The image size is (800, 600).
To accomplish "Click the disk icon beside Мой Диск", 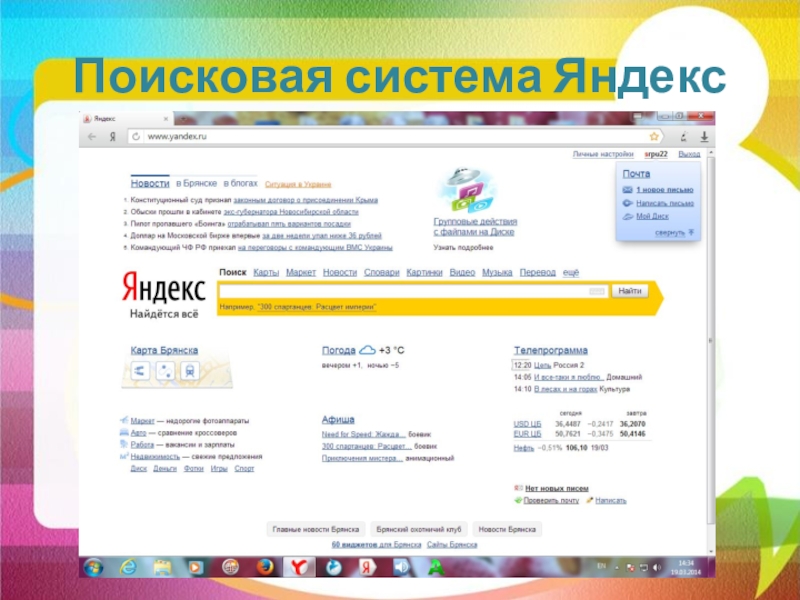I will (628, 216).
